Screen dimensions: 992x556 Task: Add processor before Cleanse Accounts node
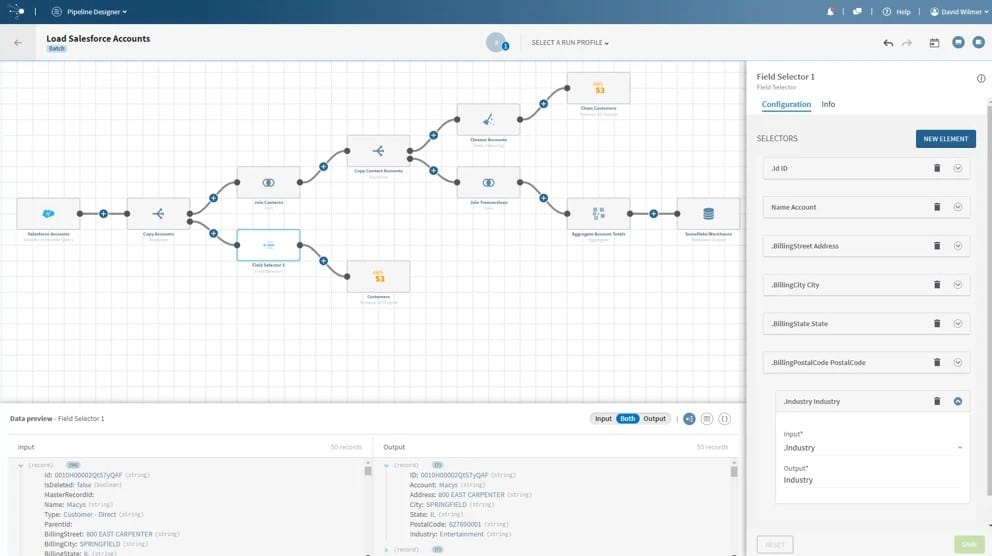pos(433,135)
